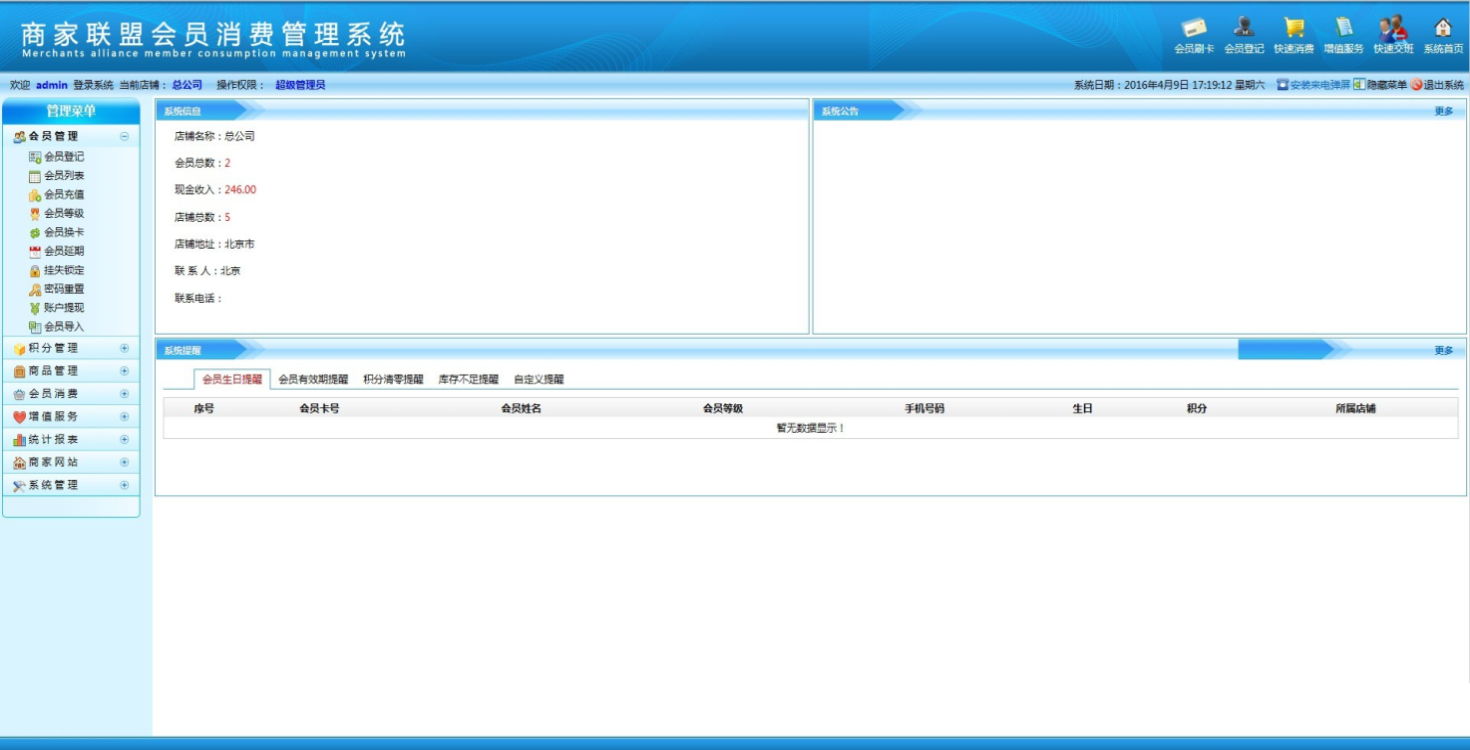This screenshot has height=750, width=1470.
Task: Click 更多 in the 系统提醒 panel
Action: pyautogui.click(x=1444, y=351)
